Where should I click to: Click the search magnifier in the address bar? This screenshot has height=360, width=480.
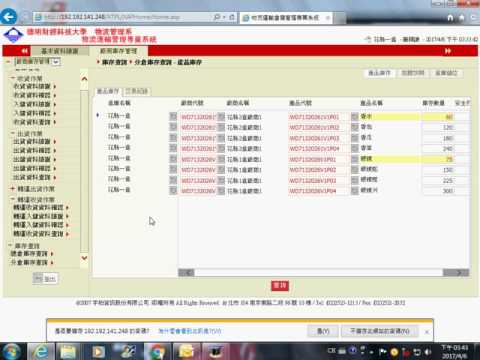tap(217, 17)
